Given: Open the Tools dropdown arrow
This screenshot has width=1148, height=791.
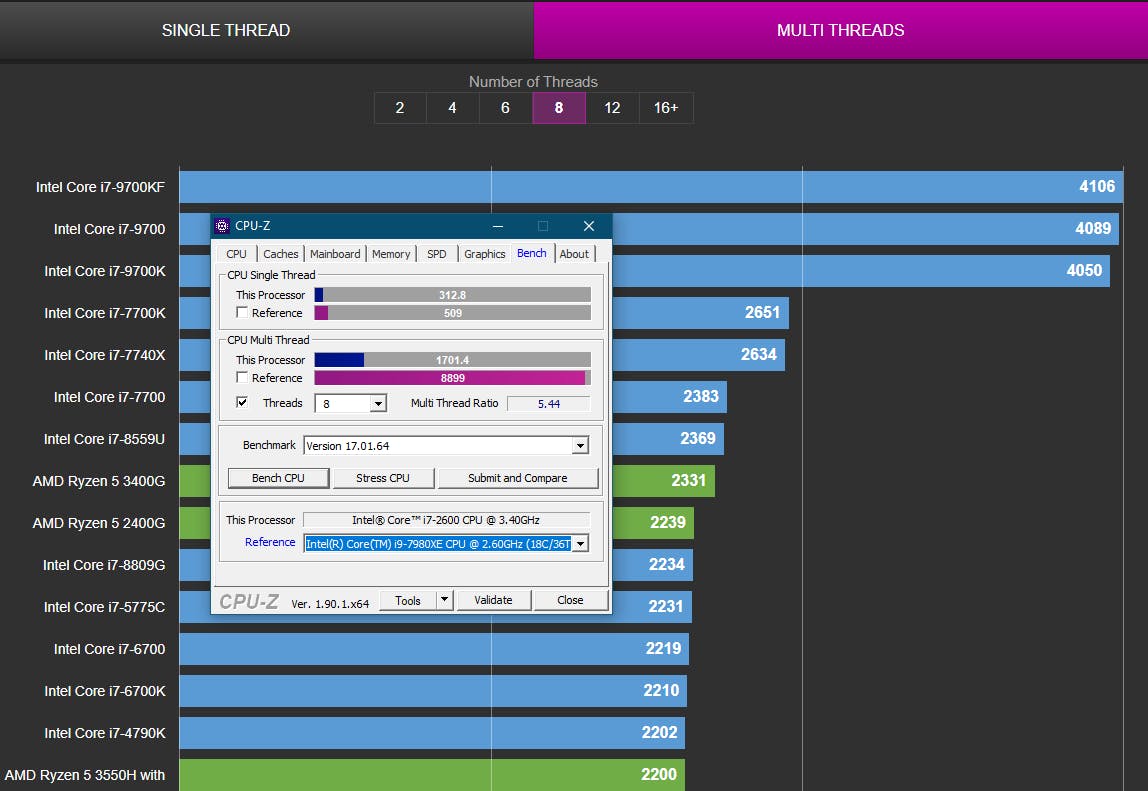Looking at the screenshot, I should pyautogui.click(x=444, y=600).
